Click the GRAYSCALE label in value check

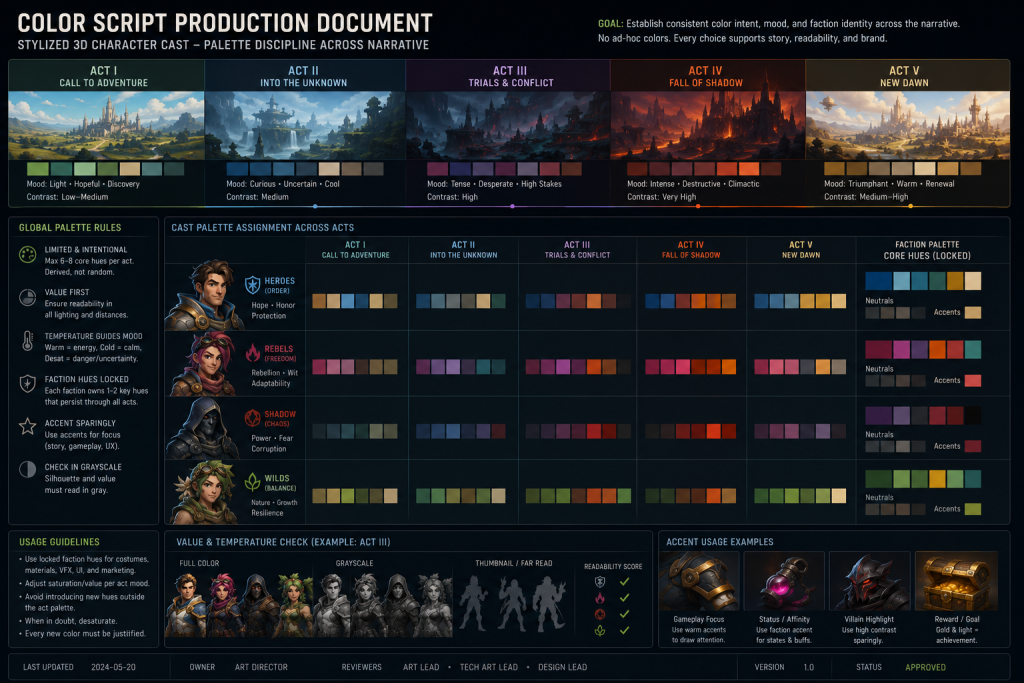[x=355, y=563]
